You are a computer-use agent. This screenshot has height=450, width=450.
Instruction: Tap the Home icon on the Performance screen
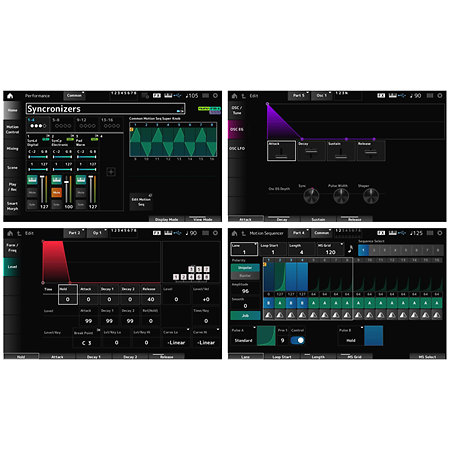(10, 96)
